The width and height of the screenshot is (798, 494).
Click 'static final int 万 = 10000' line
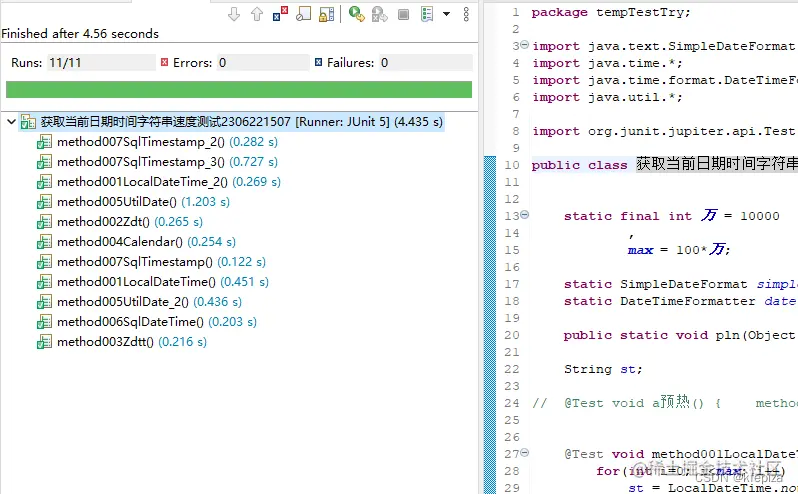pyautogui.click(x=671, y=216)
